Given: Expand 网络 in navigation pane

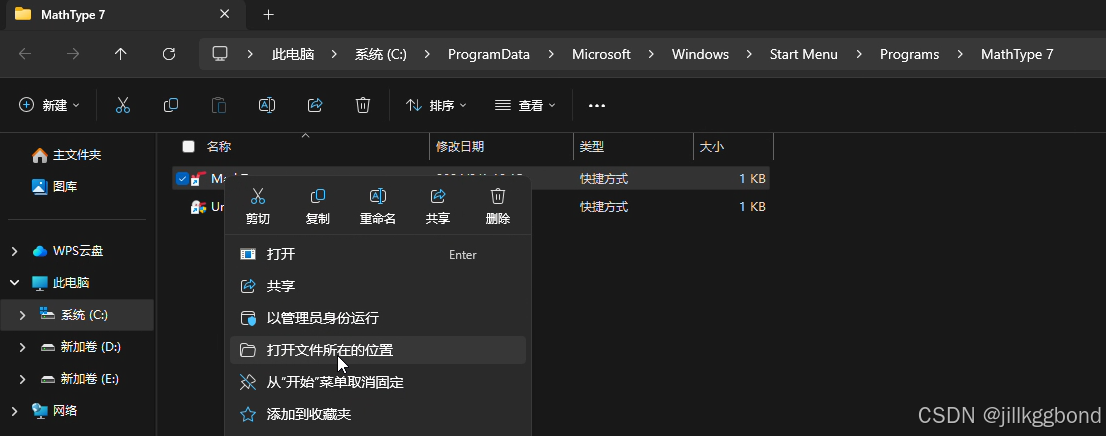Looking at the screenshot, I should 14,411.
